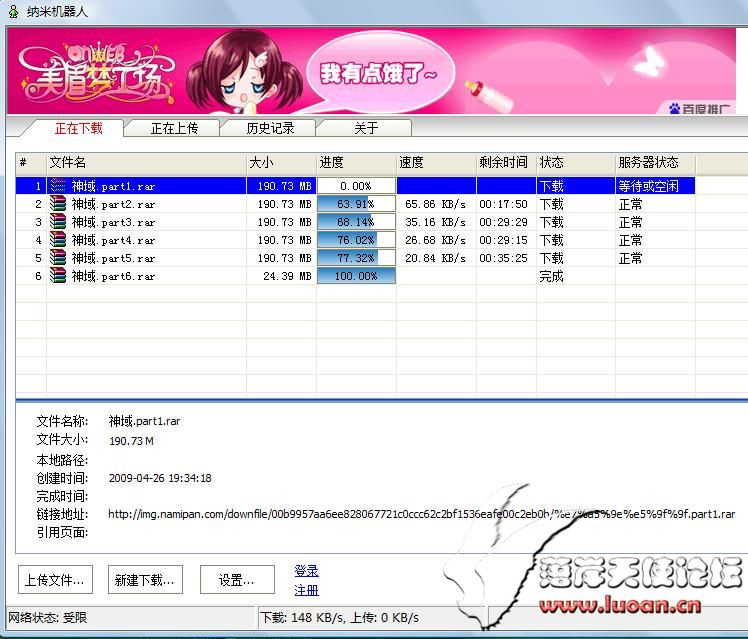Click the 注册 link
The width and height of the screenshot is (748, 639).
pos(307,590)
